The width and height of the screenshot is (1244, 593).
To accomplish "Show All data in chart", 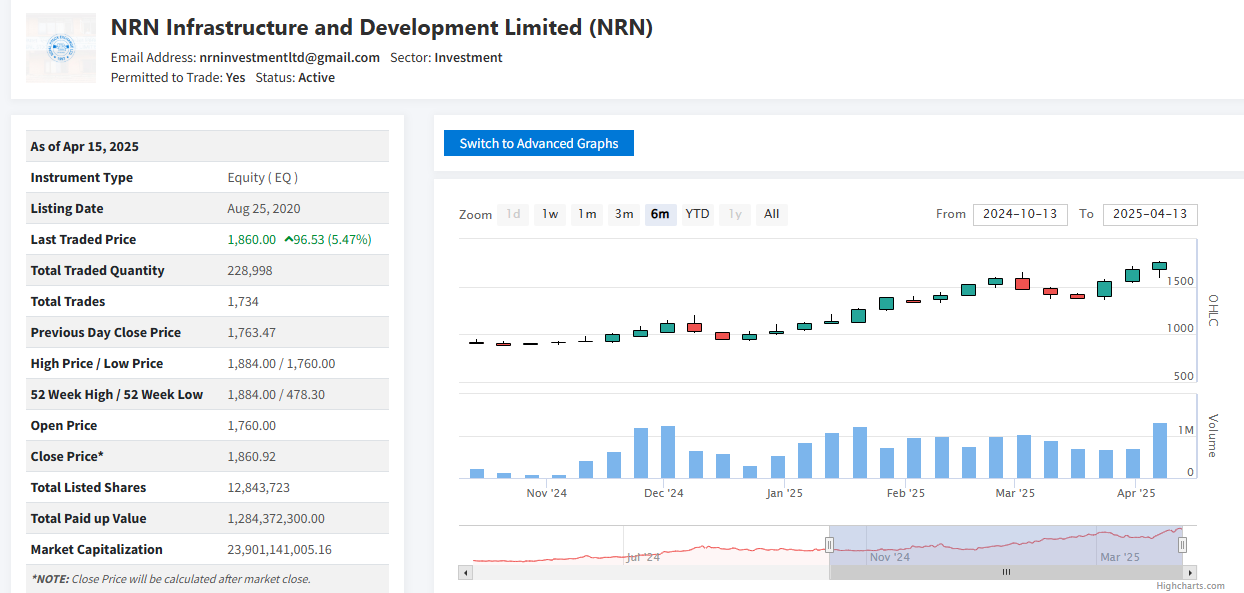I will (772, 214).
